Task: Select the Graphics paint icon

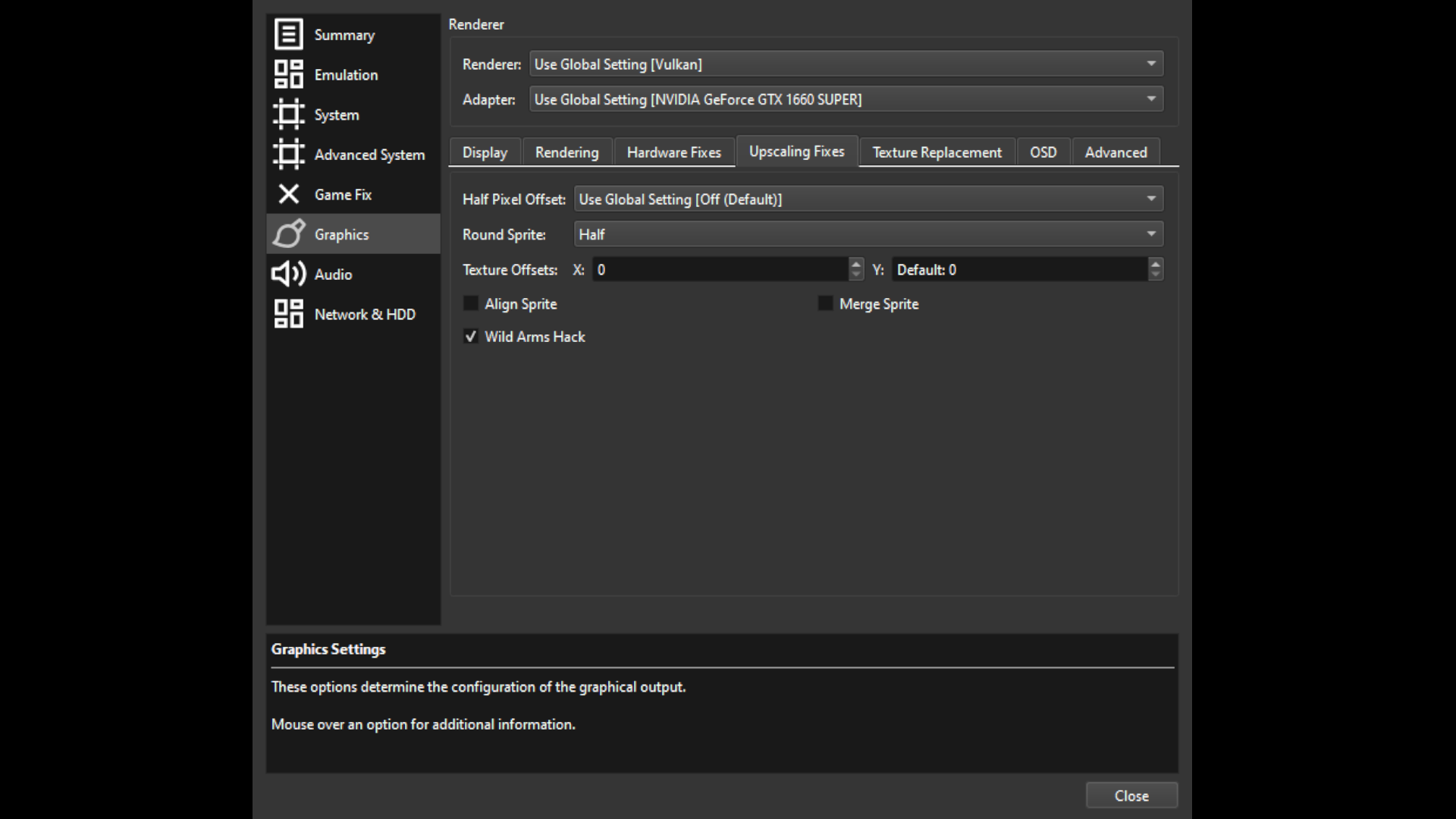Action: [x=288, y=234]
